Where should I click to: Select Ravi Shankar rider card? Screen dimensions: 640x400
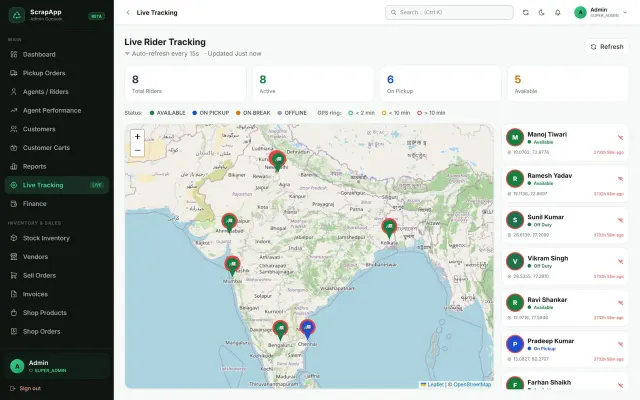[x=565, y=308]
